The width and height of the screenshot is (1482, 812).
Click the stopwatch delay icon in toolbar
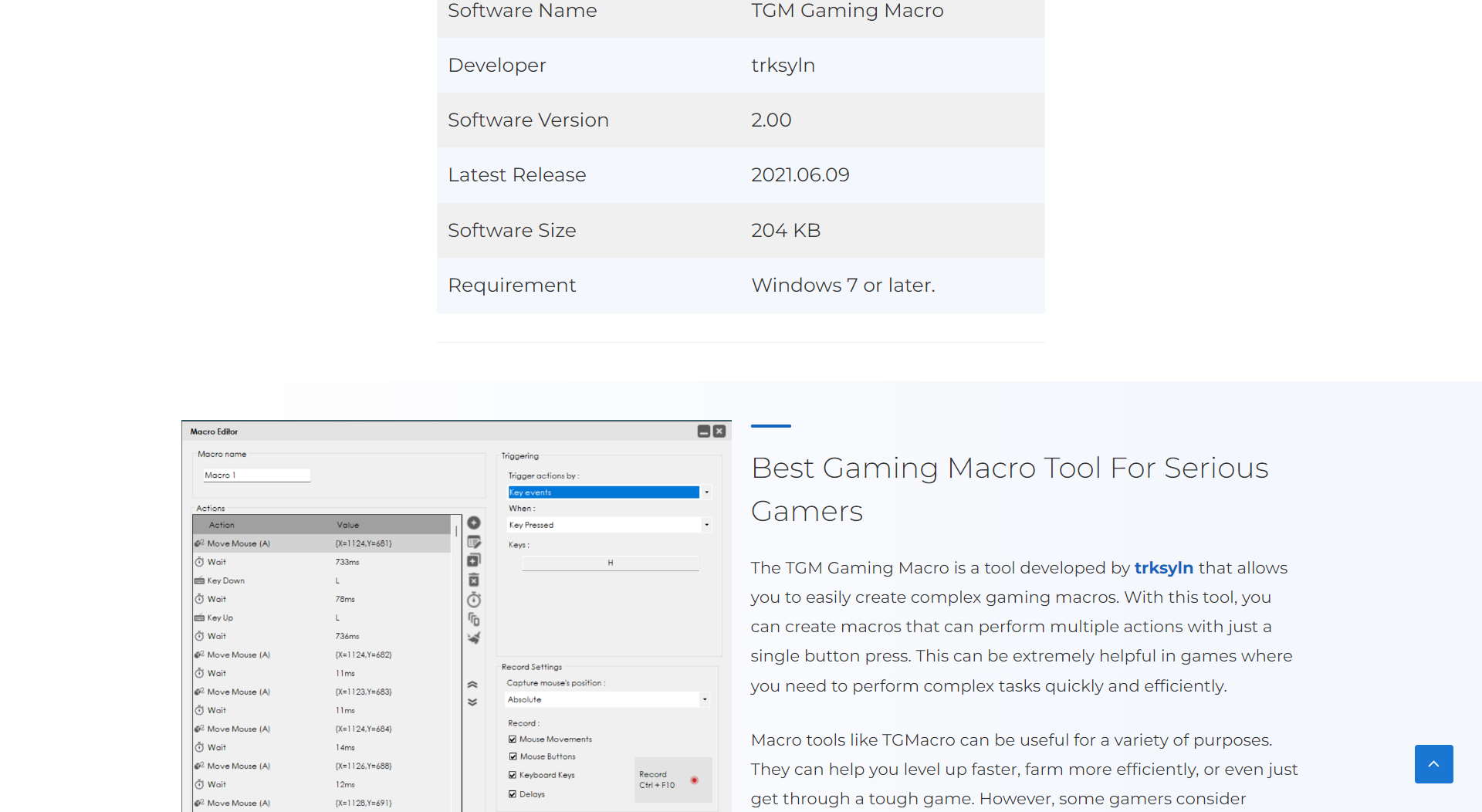[x=474, y=600]
